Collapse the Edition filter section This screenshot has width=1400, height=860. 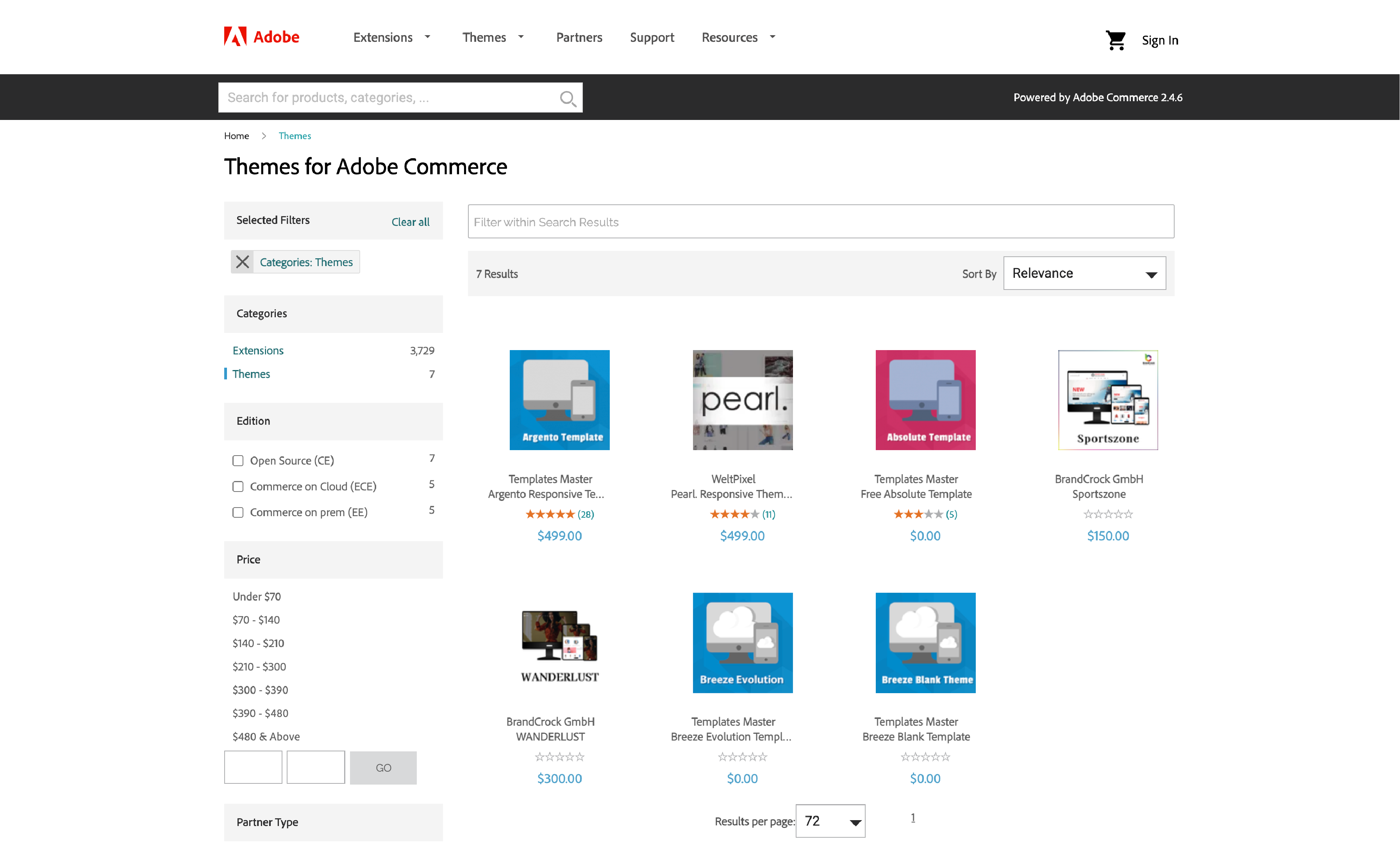333,421
